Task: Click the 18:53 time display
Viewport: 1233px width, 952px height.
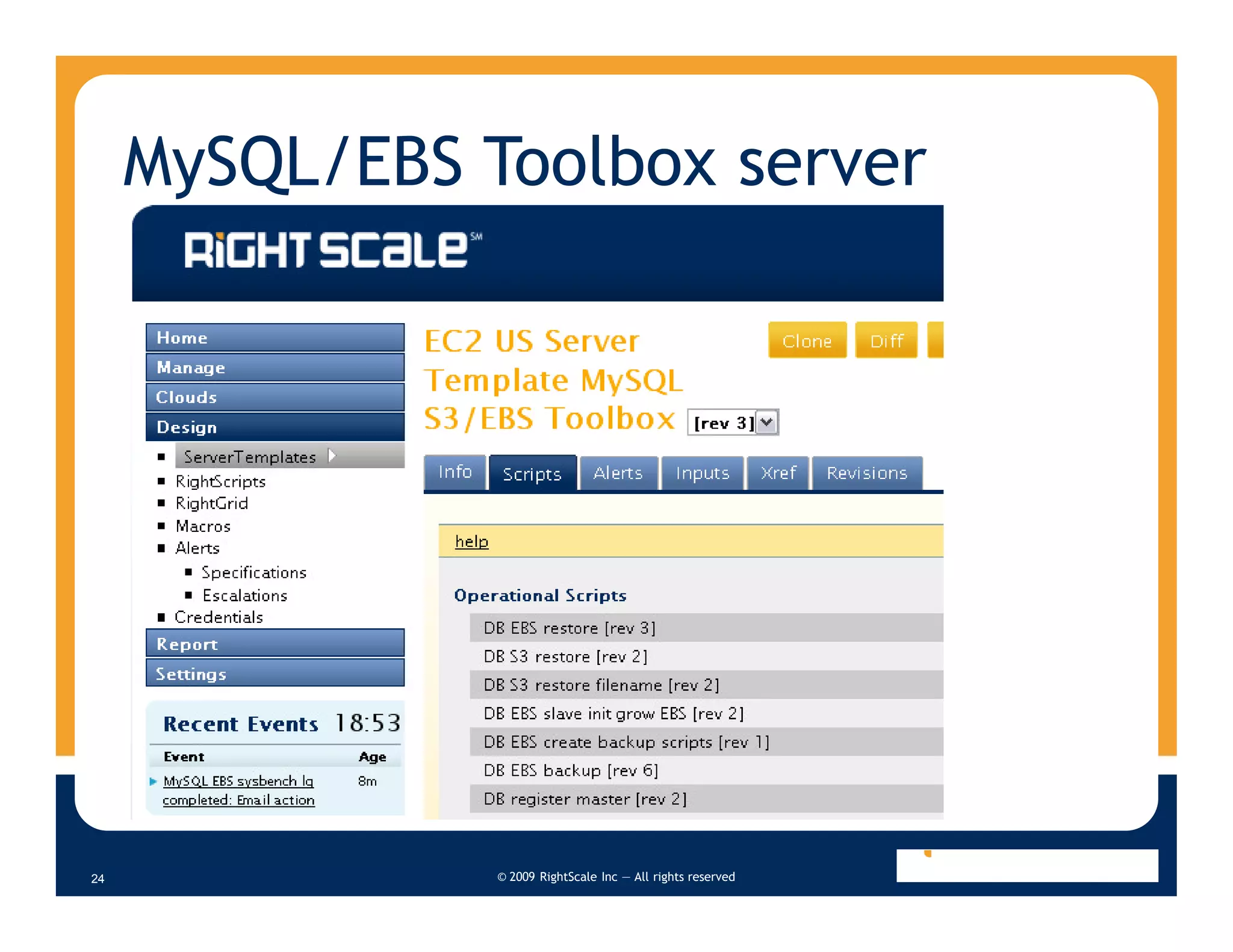Action: [367, 723]
